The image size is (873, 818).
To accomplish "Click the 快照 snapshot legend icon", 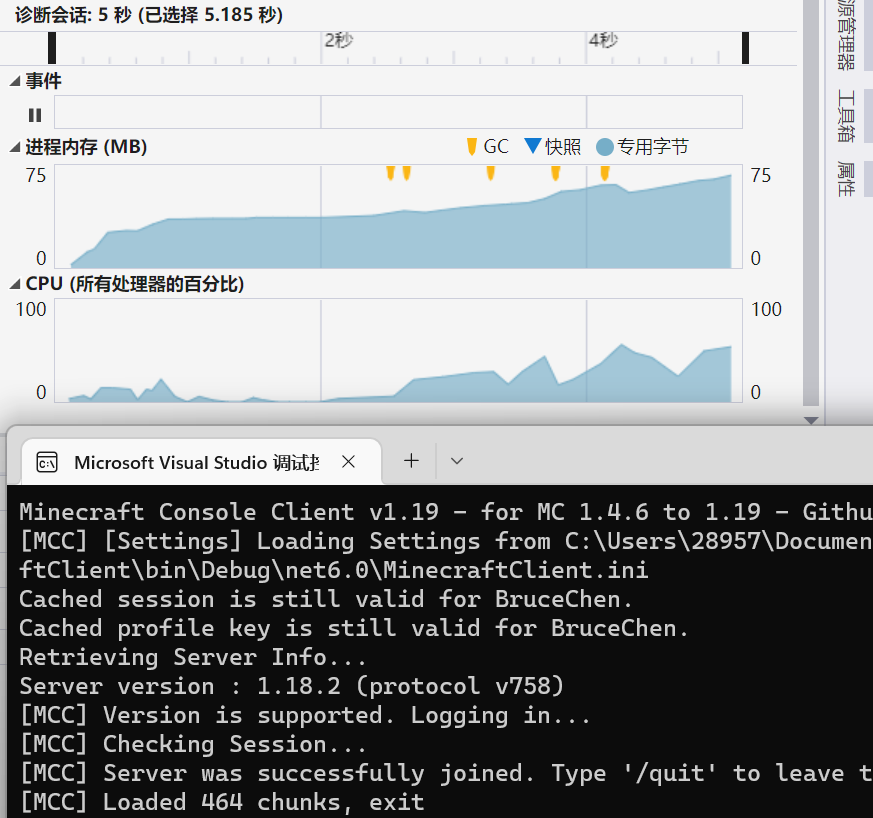I will (533, 146).
